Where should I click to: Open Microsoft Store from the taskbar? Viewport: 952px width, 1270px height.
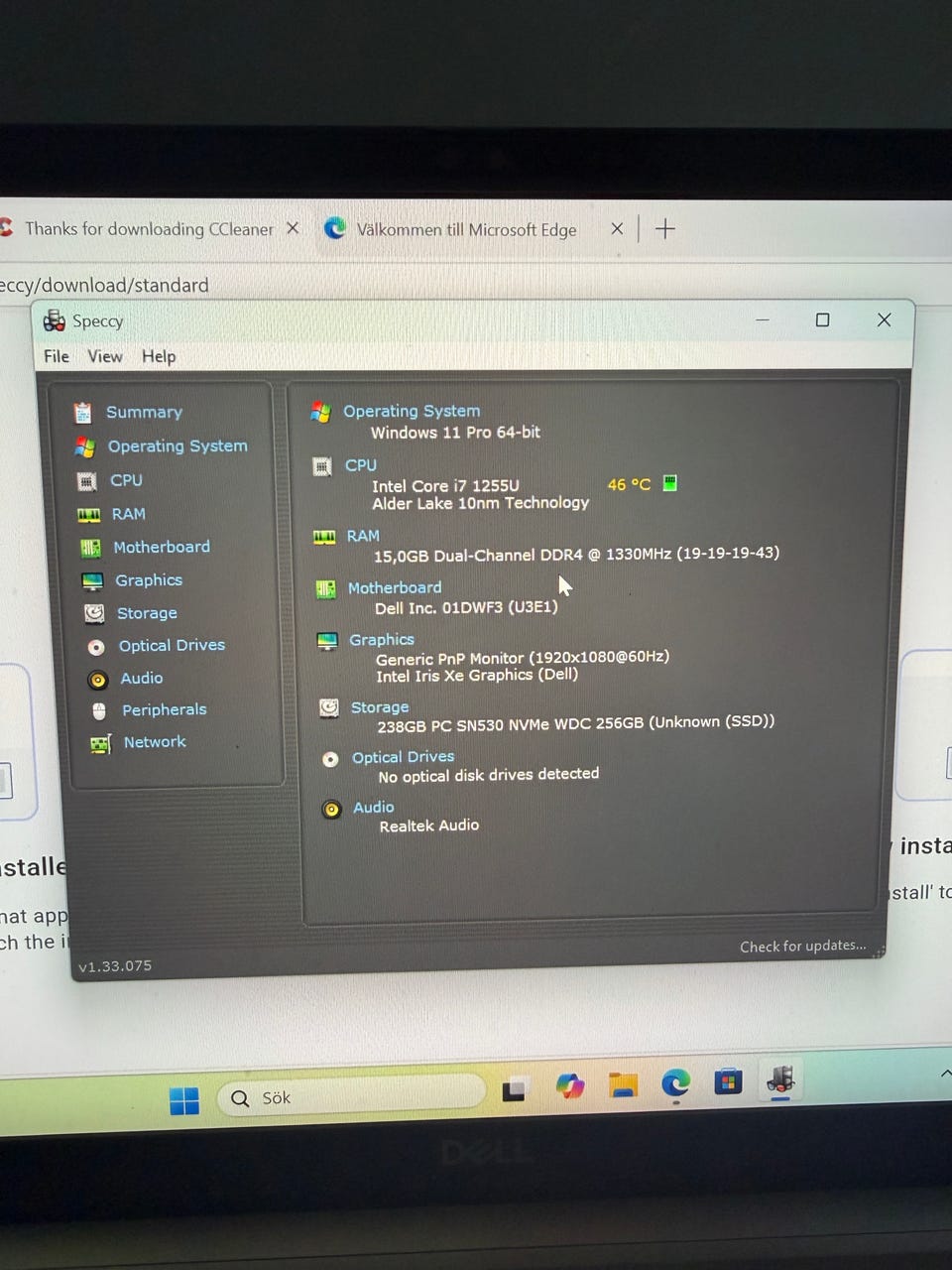coord(728,1080)
